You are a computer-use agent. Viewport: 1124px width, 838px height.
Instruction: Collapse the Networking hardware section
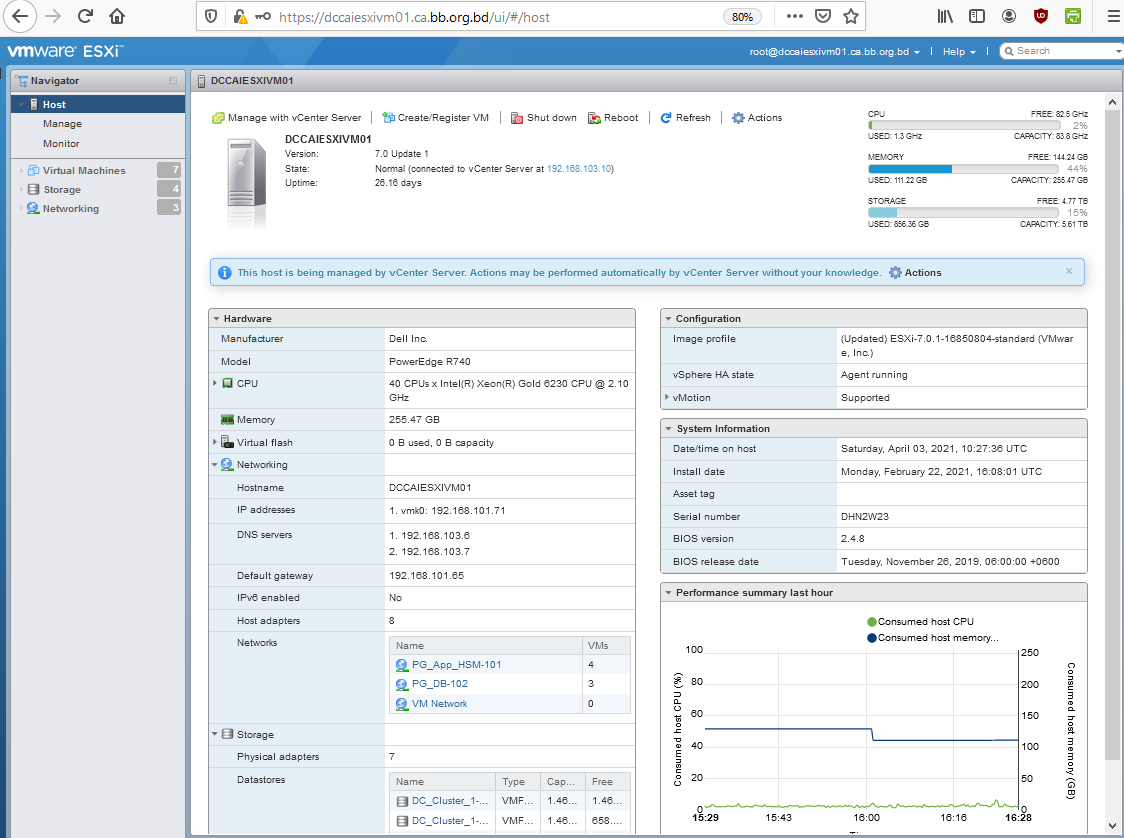click(215, 465)
